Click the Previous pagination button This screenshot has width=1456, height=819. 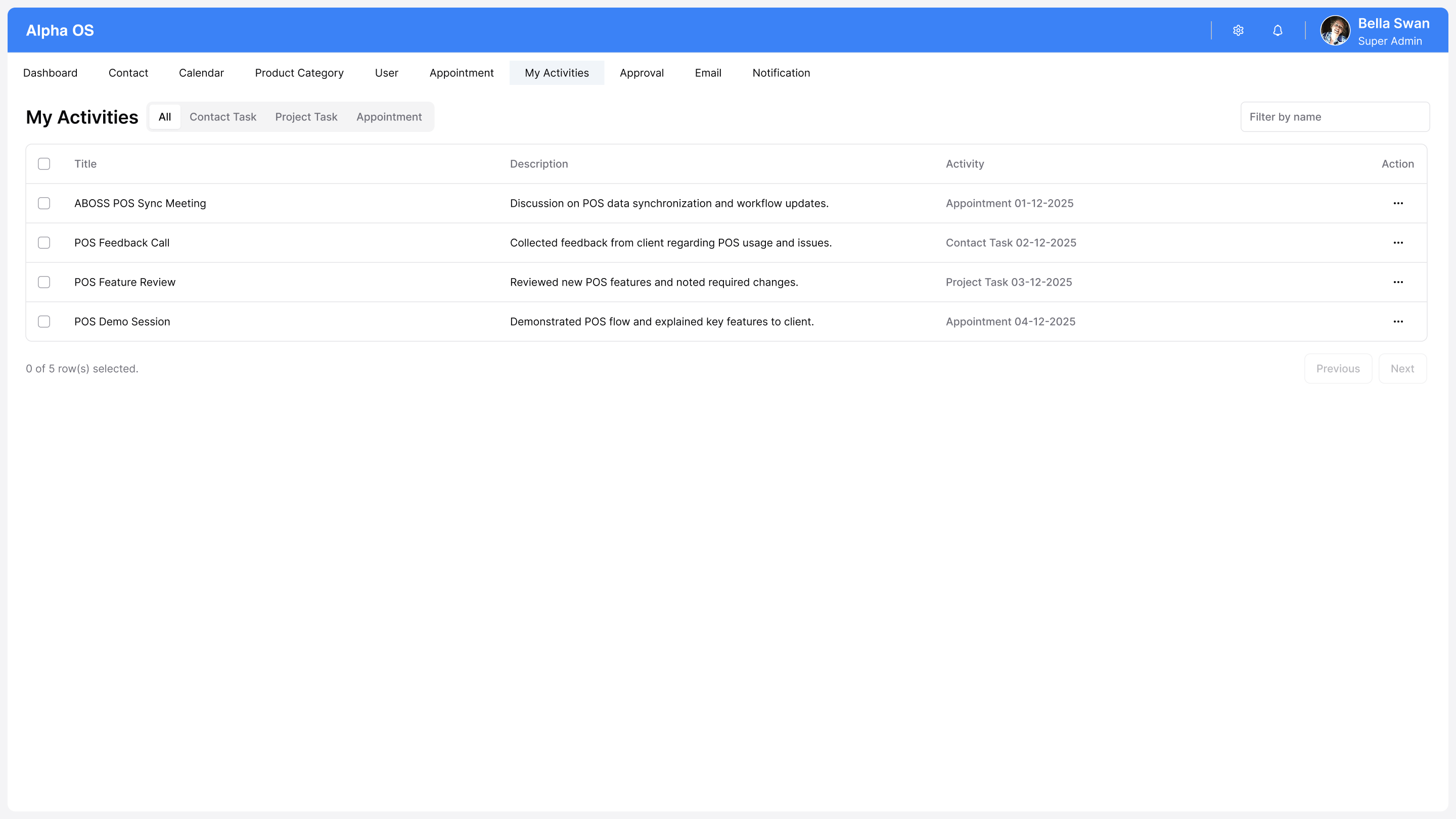coord(1337,369)
